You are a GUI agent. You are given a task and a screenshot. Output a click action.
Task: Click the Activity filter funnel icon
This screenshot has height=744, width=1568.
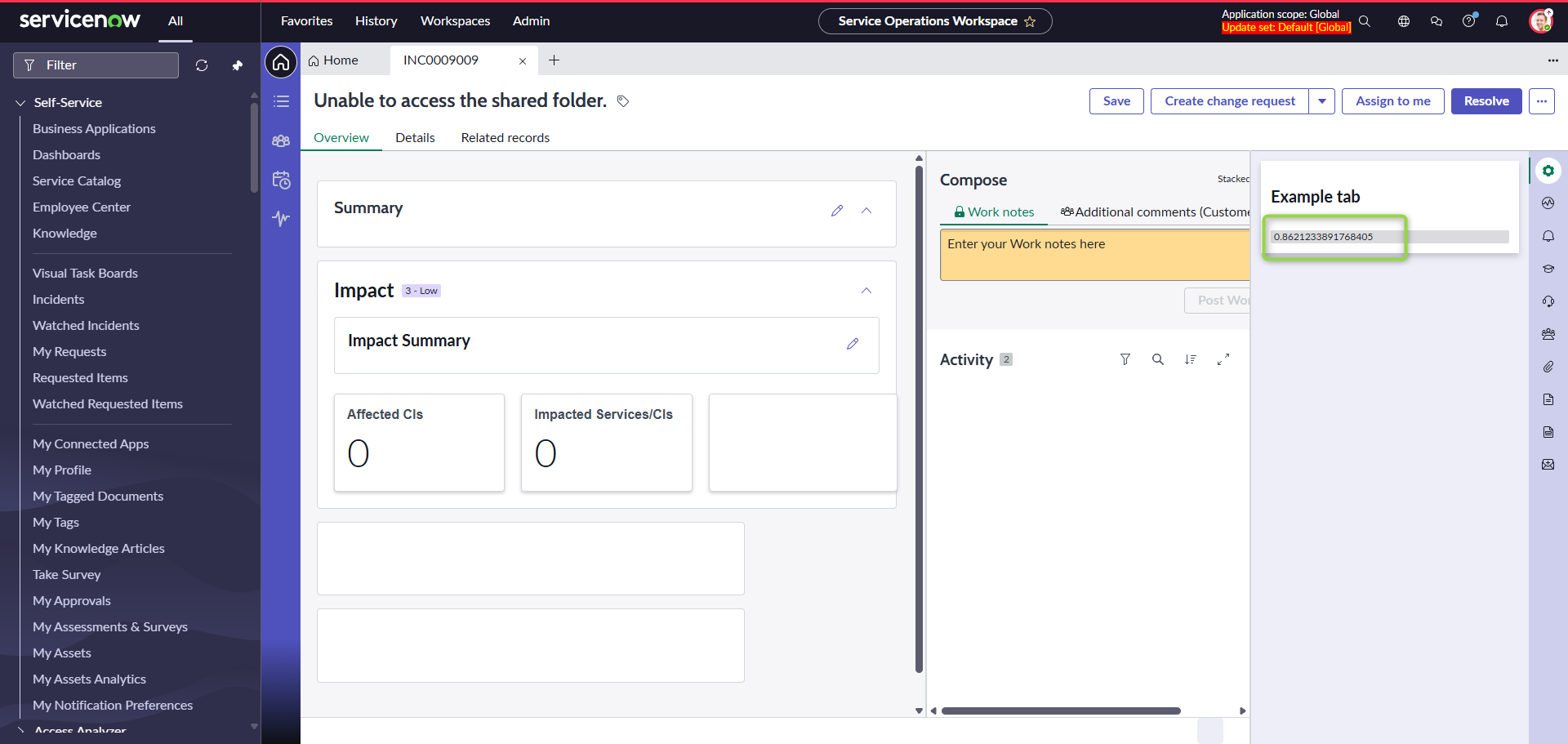[1125, 359]
